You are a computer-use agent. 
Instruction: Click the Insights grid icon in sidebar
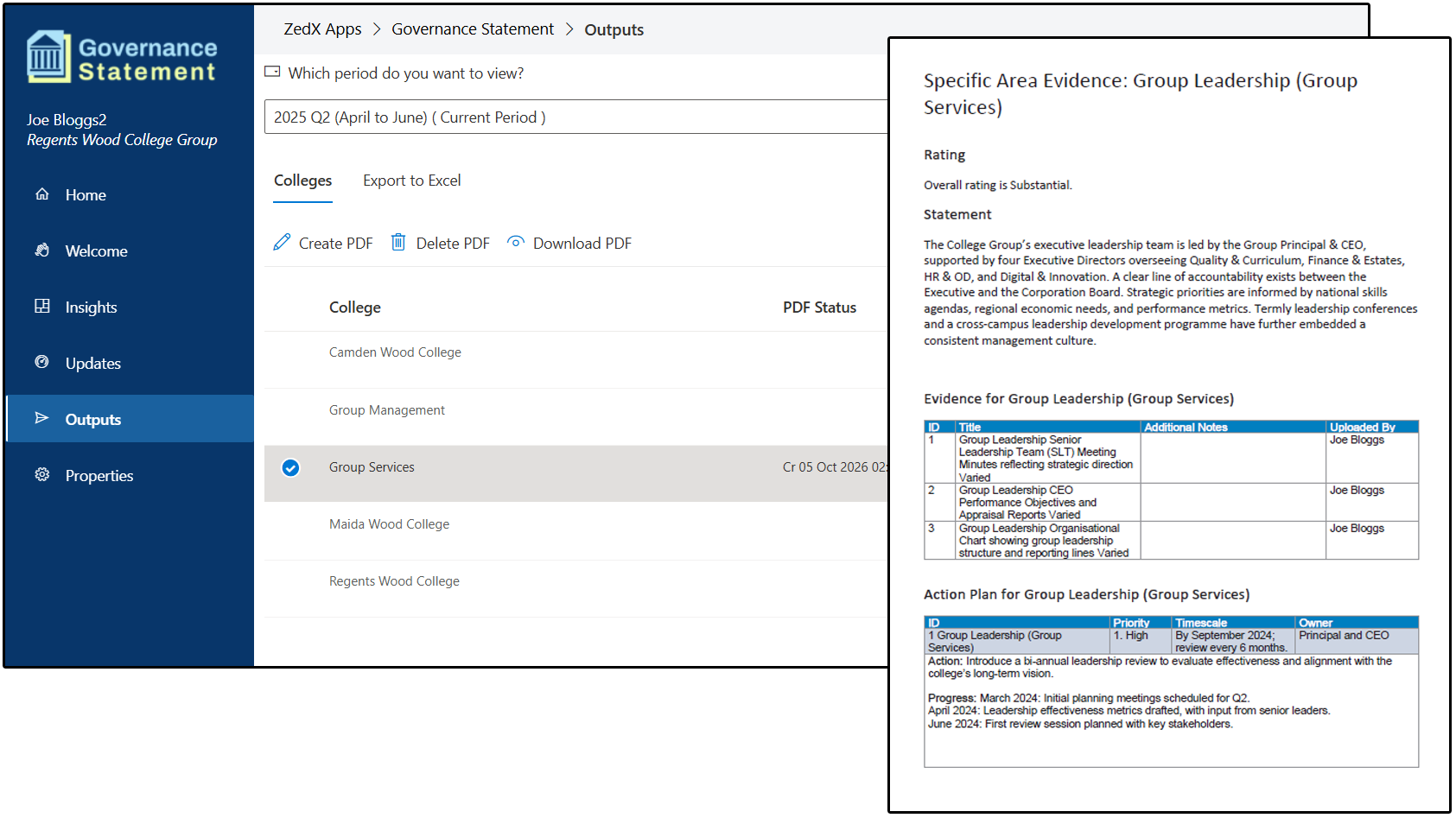[41, 307]
